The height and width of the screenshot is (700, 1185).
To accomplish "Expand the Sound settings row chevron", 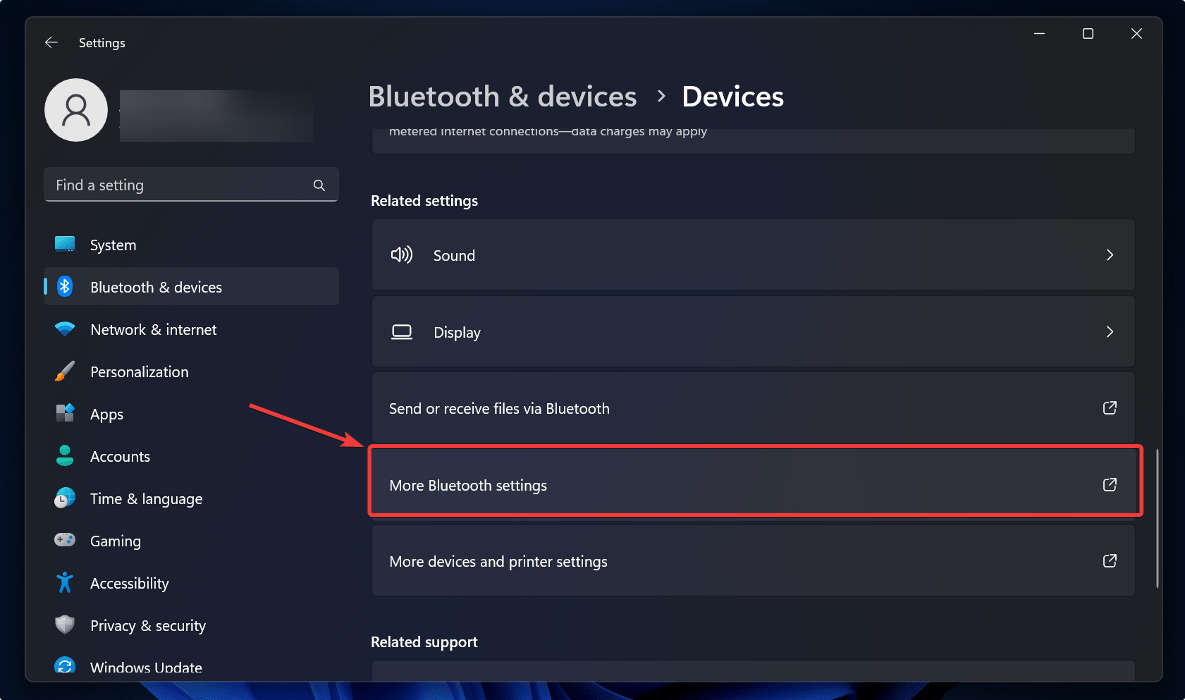I will click(x=1109, y=255).
